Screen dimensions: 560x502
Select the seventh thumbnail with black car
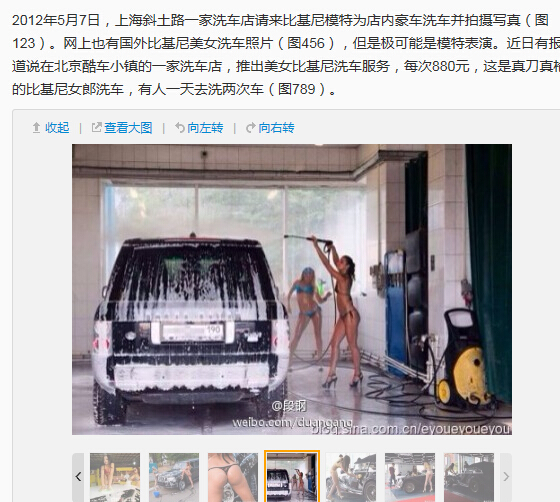pos(469,477)
